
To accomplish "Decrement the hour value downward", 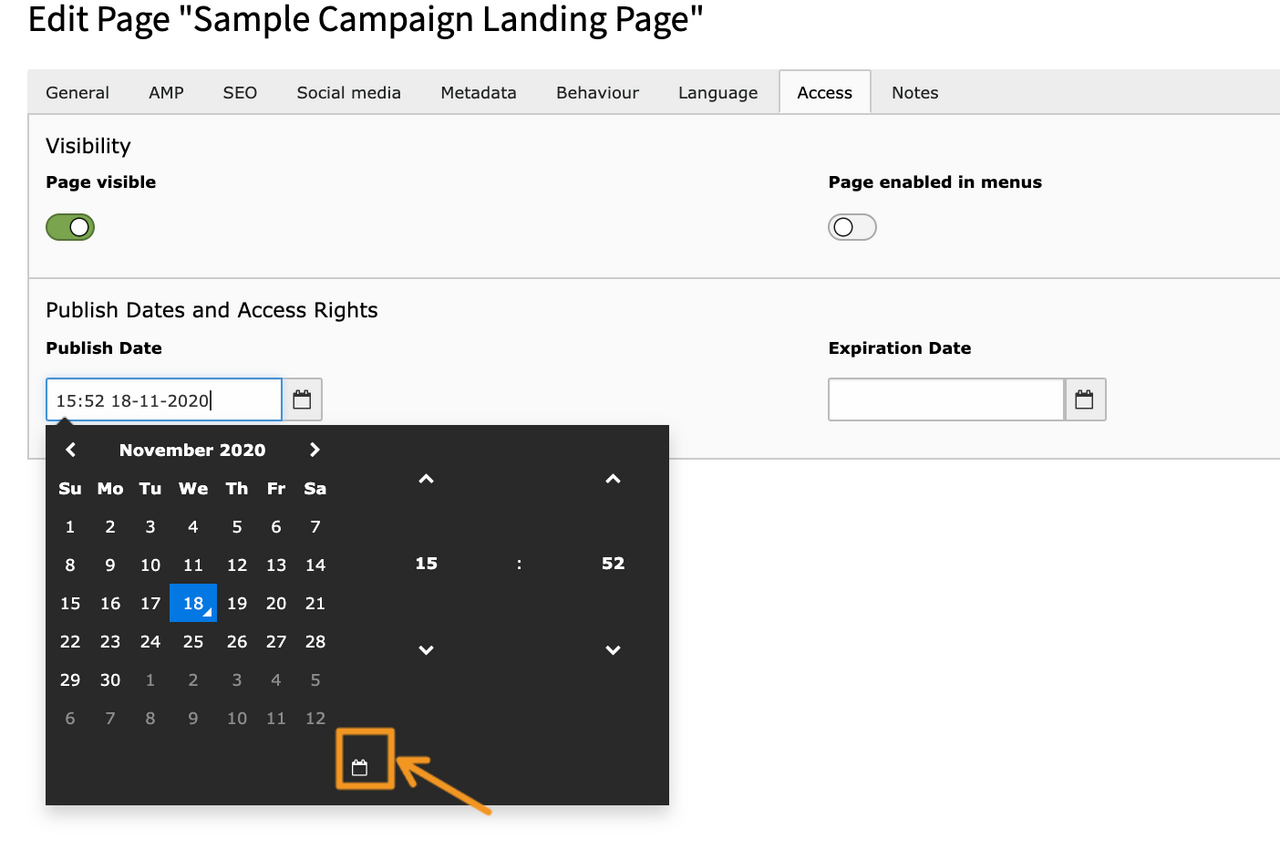I will [425, 649].
